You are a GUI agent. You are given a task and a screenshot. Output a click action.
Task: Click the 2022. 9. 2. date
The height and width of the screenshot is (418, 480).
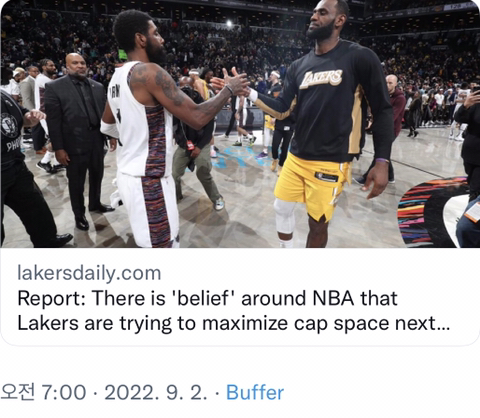(x=156, y=393)
